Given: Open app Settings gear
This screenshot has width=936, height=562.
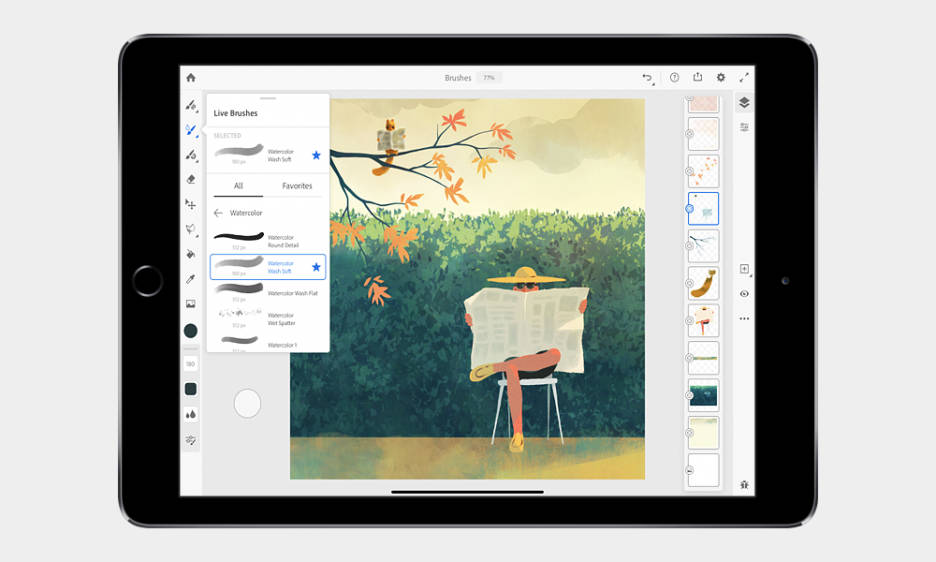Looking at the screenshot, I should (x=721, y=78).
